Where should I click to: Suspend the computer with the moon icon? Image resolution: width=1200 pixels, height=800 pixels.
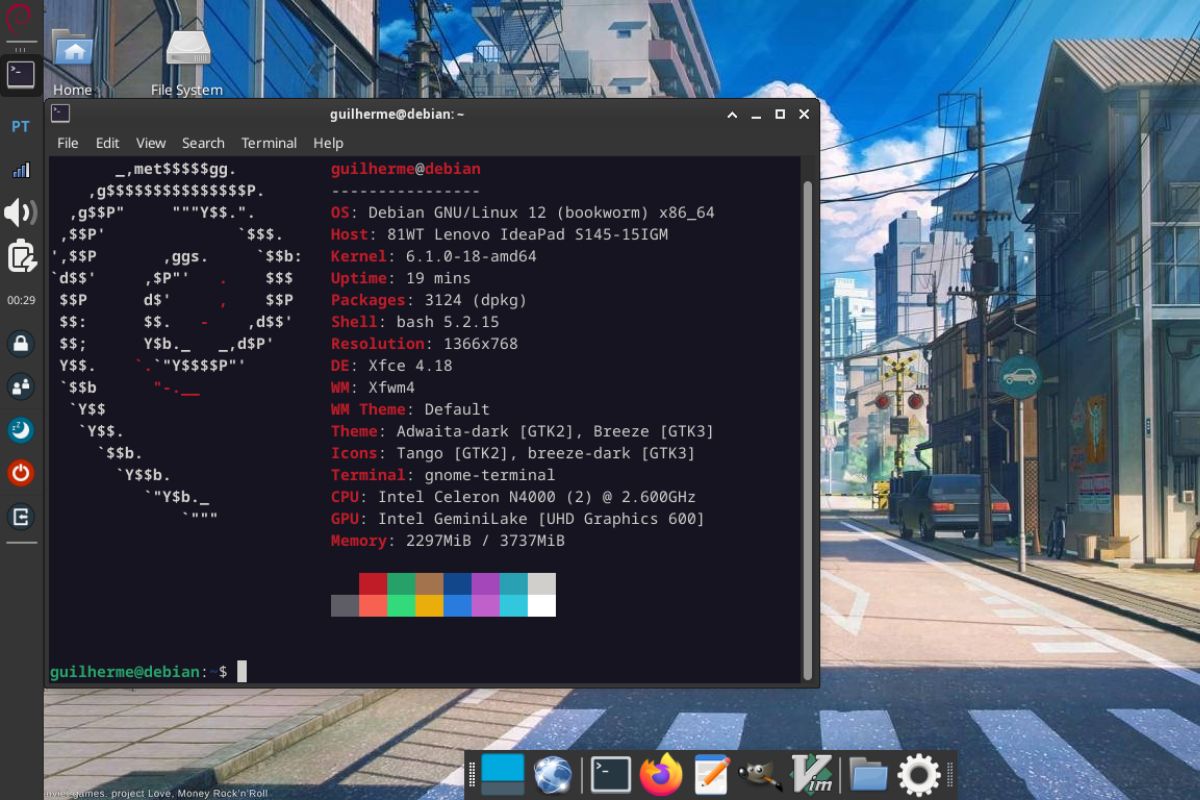(x=21, y=430)
